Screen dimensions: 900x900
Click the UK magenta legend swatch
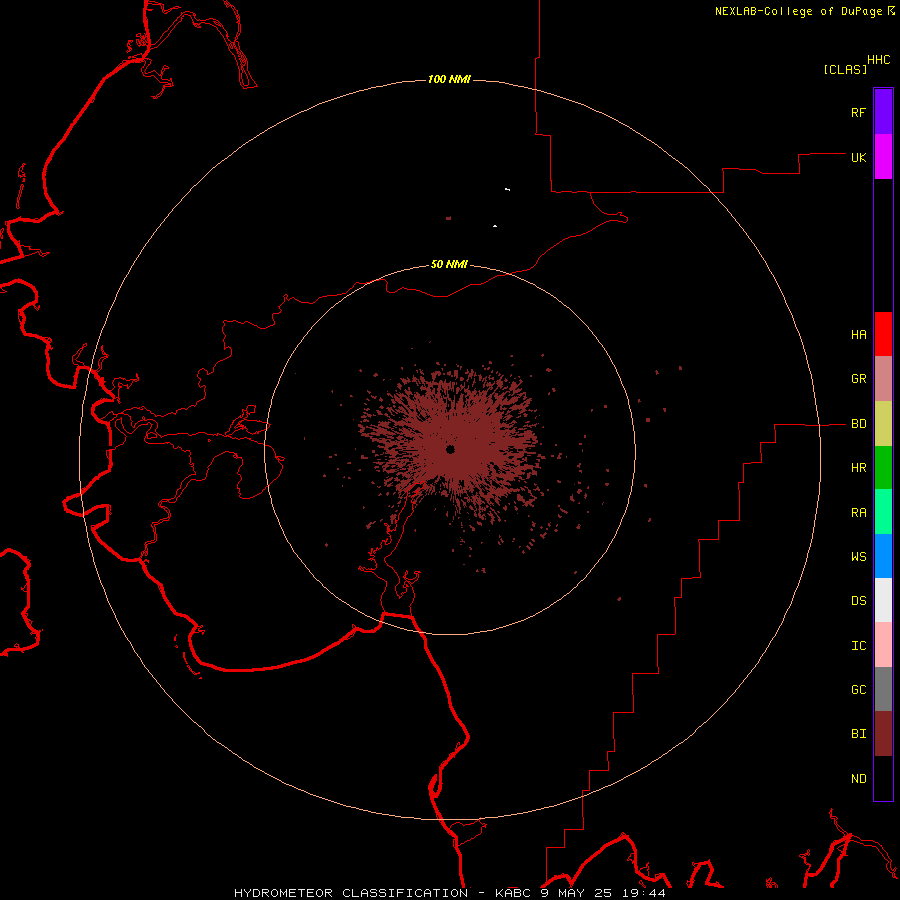(x=883, y=157)
